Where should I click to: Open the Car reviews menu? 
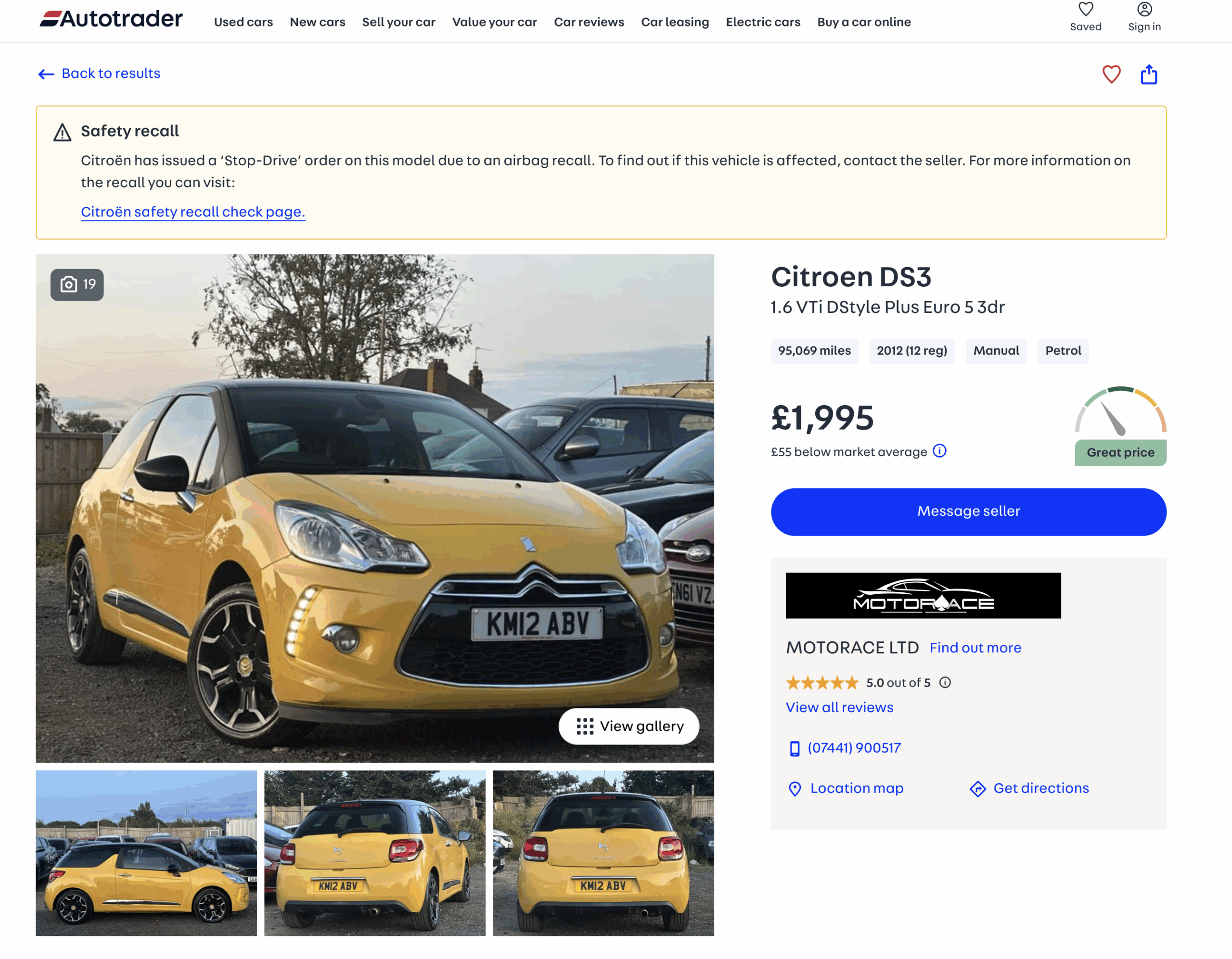point(589,22)
